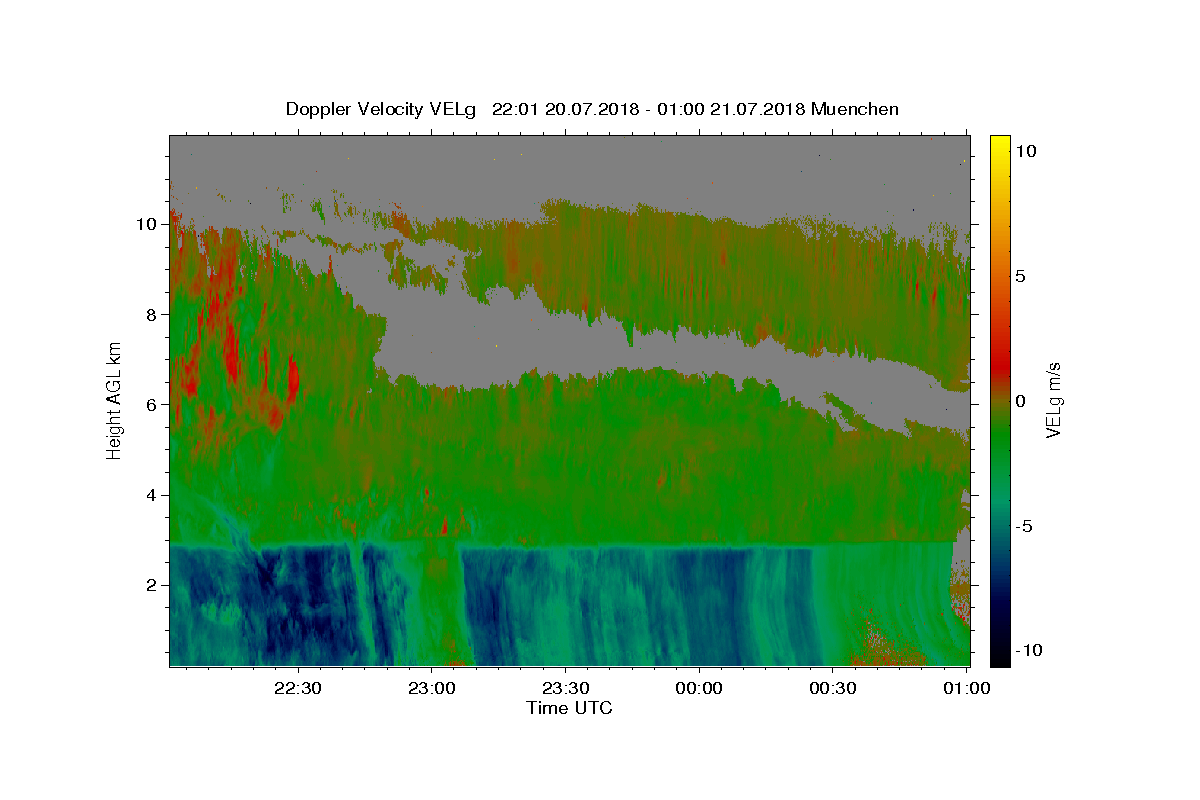Click colorbar tick value '-10'

click(1029, 651)
